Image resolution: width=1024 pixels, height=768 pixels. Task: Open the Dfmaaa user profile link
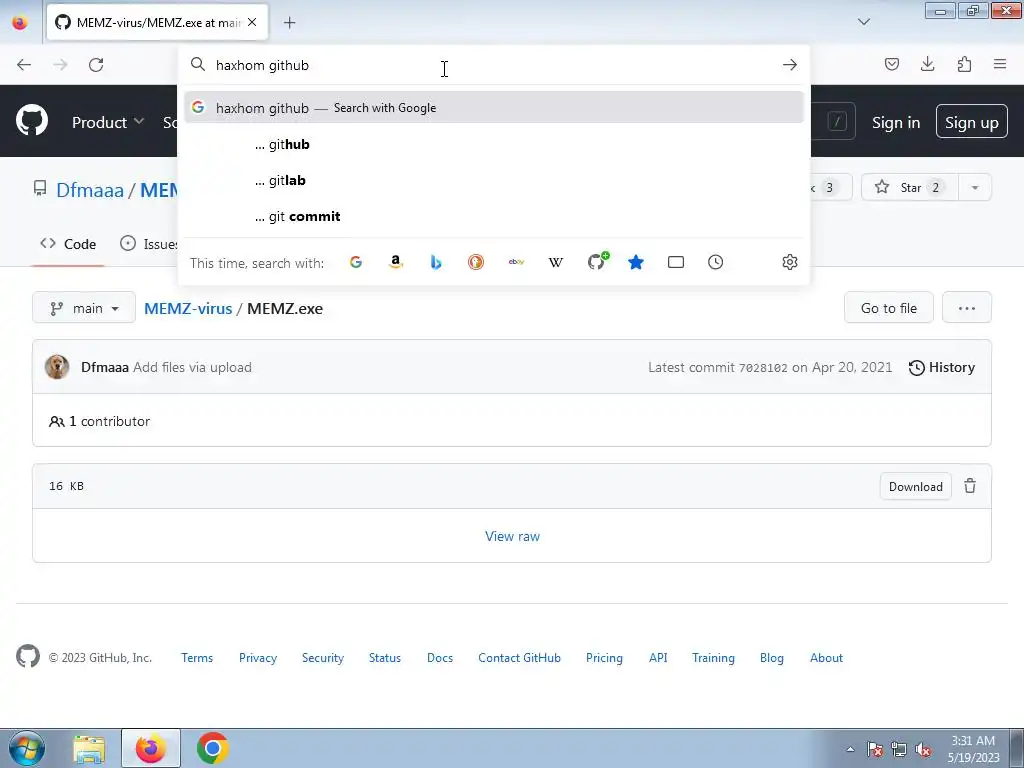pos(89,190)
